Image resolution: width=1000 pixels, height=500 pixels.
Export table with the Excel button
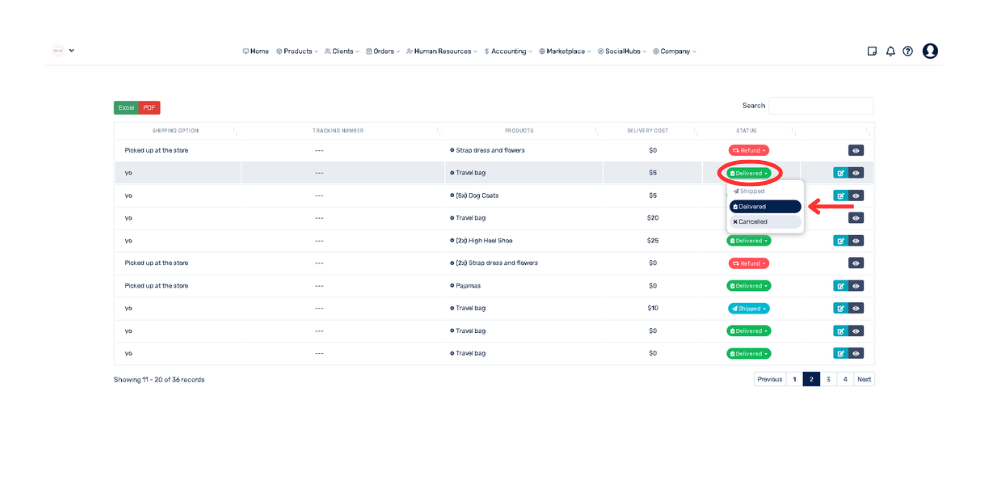tap(126, 108)
